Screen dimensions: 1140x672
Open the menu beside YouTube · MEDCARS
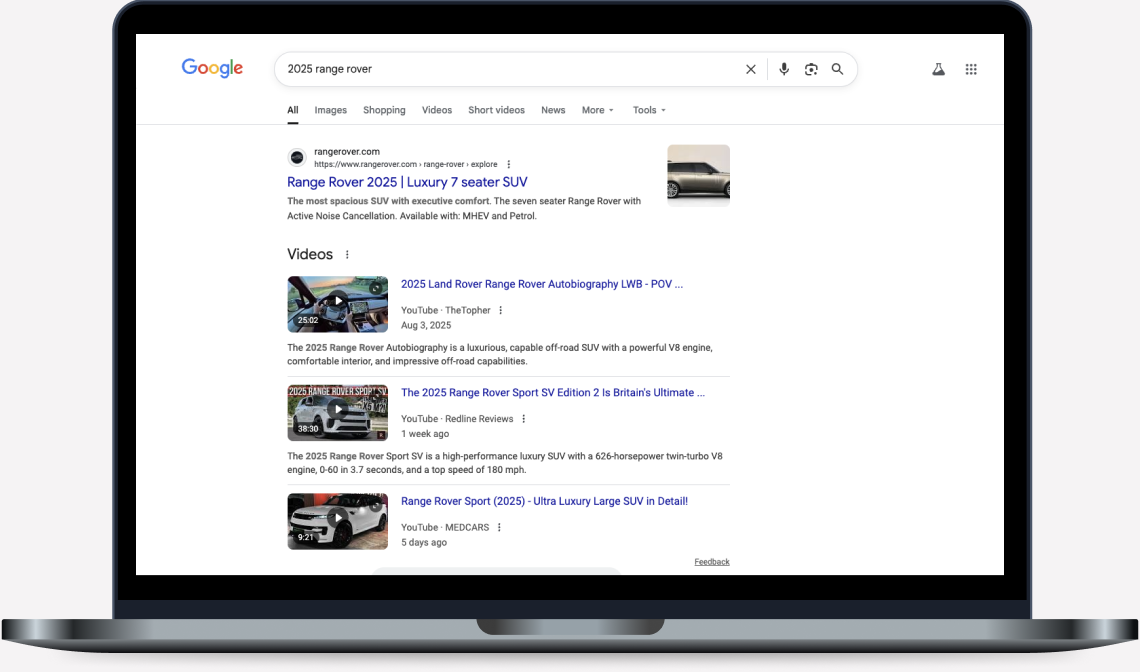pos(500,527)
